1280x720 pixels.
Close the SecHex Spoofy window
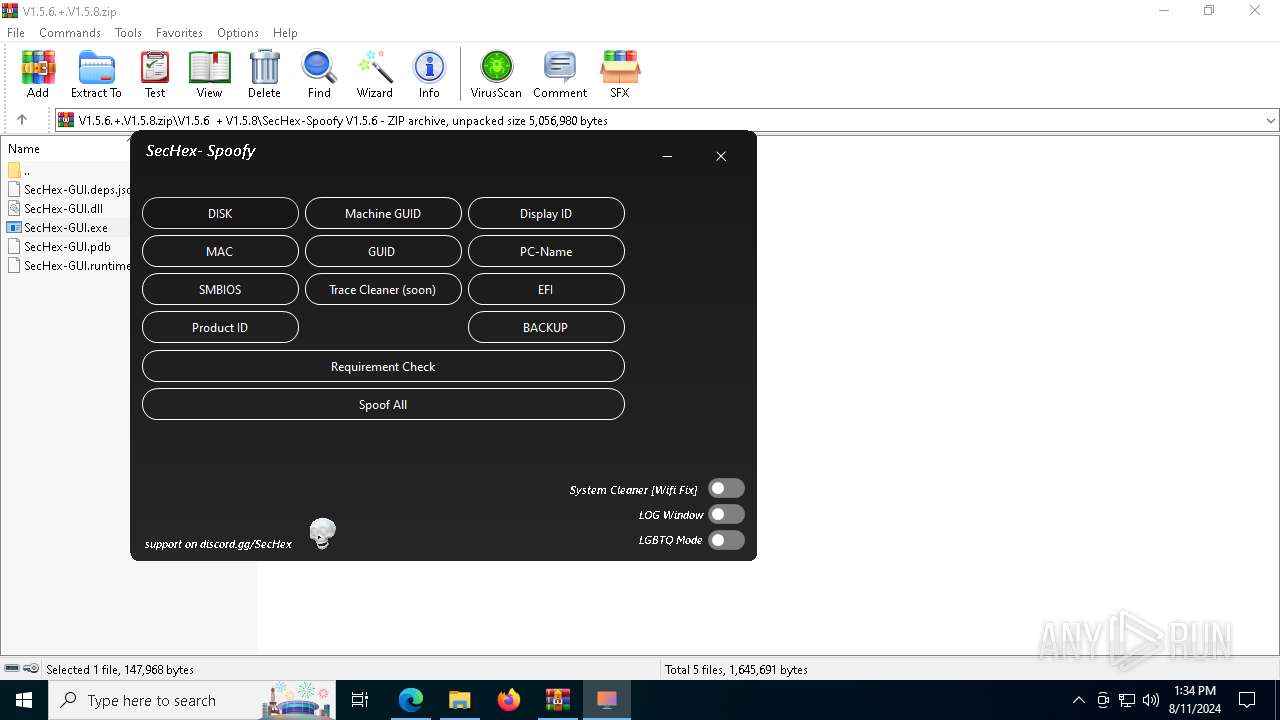click(721, 156)
